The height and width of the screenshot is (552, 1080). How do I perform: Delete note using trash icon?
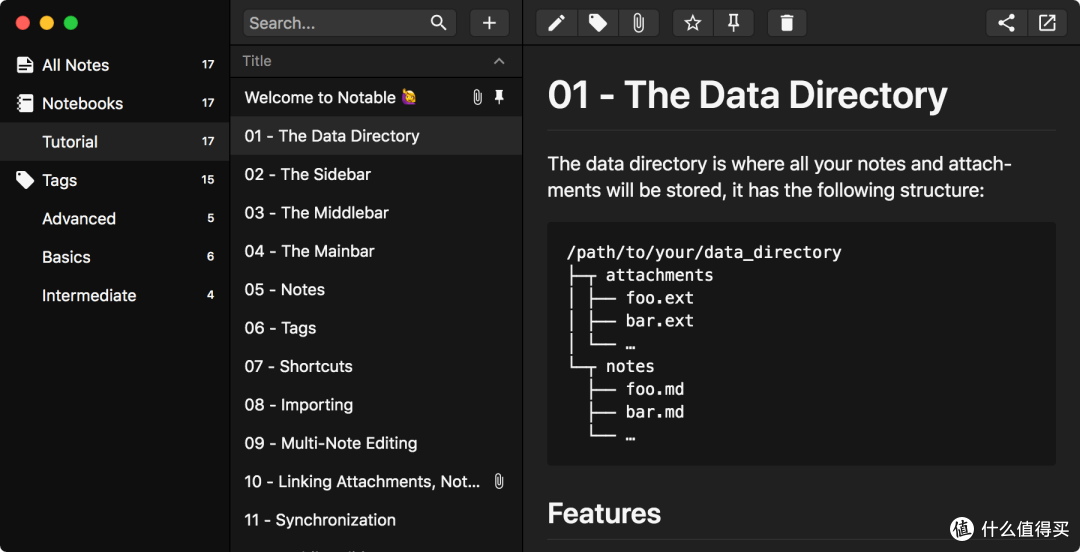tap(787, 23)
